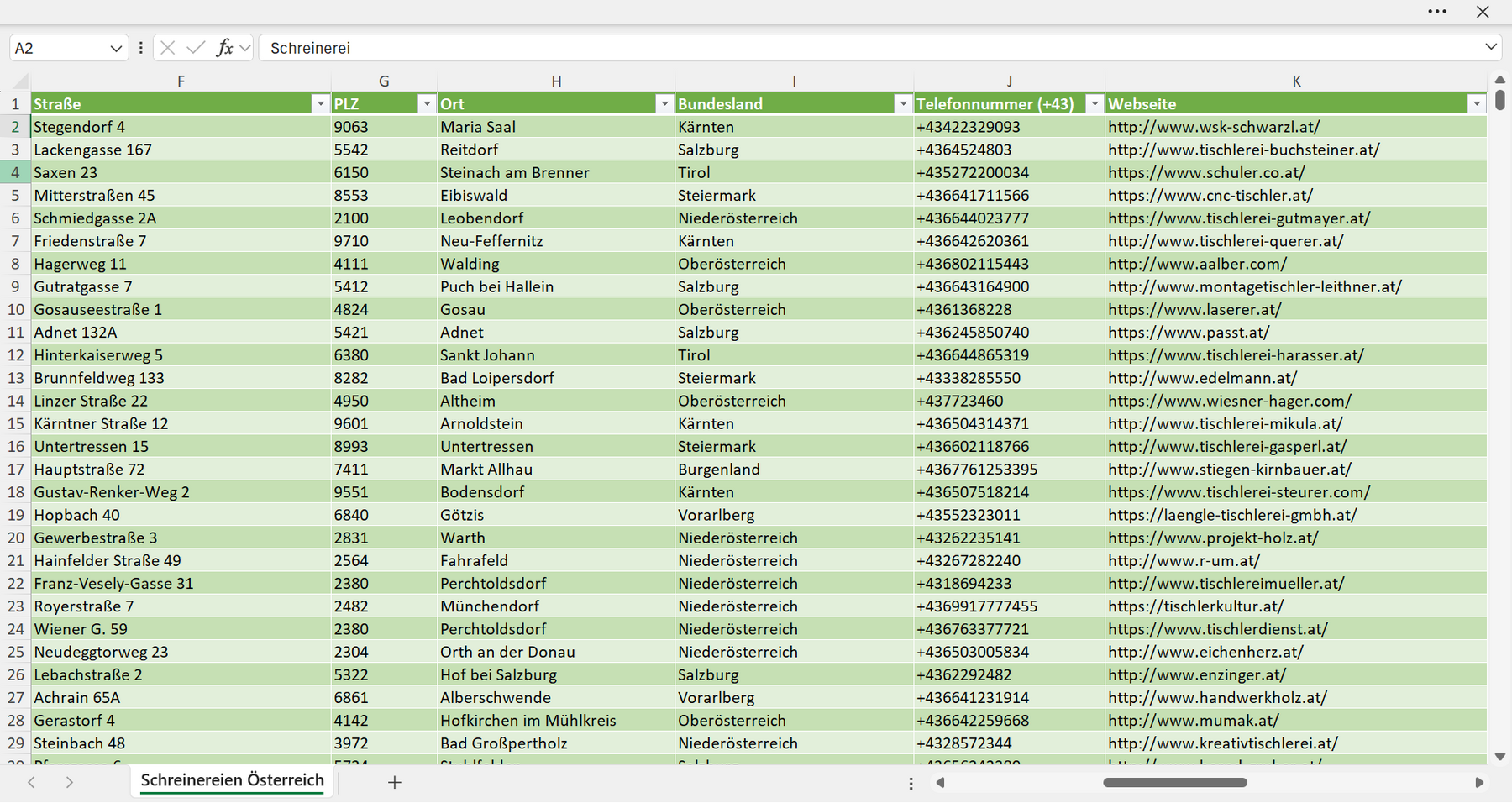Close the window with X
The width and height of the screenshot is (1512, 803).
point(1483,12)
